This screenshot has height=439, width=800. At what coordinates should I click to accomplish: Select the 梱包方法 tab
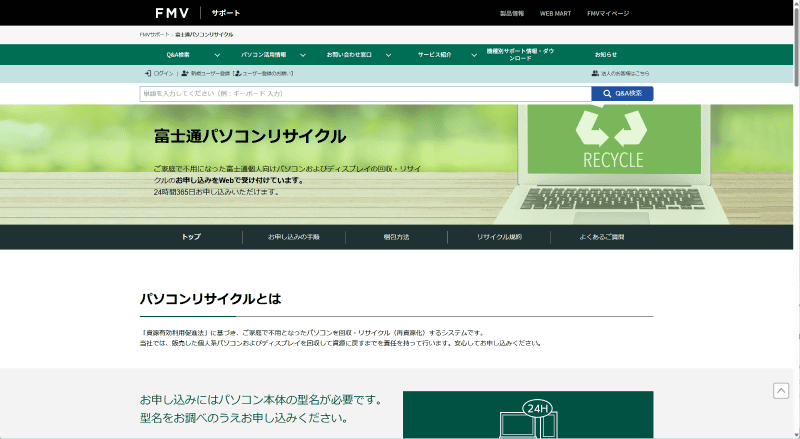(x=396, y=237)
